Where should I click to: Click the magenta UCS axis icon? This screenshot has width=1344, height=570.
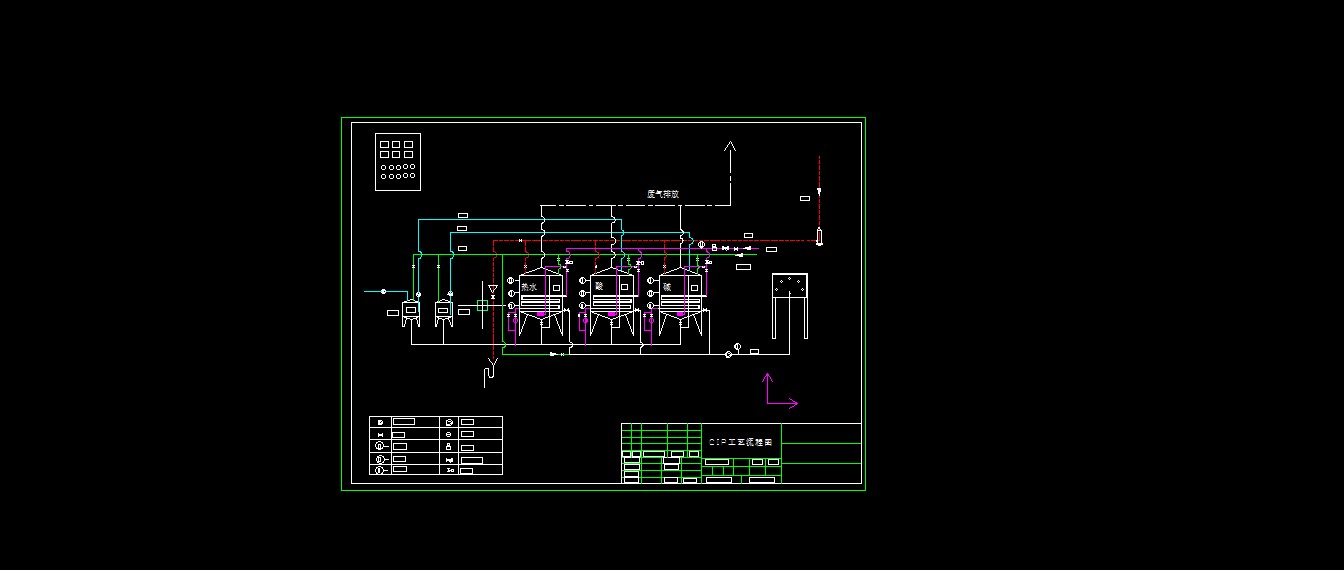781,390
